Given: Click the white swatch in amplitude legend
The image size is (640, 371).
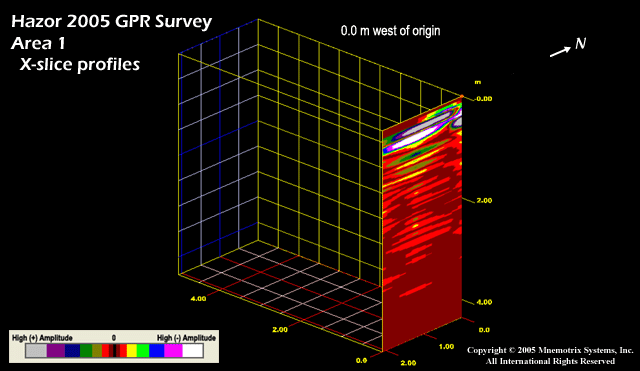Looking at the screenshot, I should (x=192, y=351).
